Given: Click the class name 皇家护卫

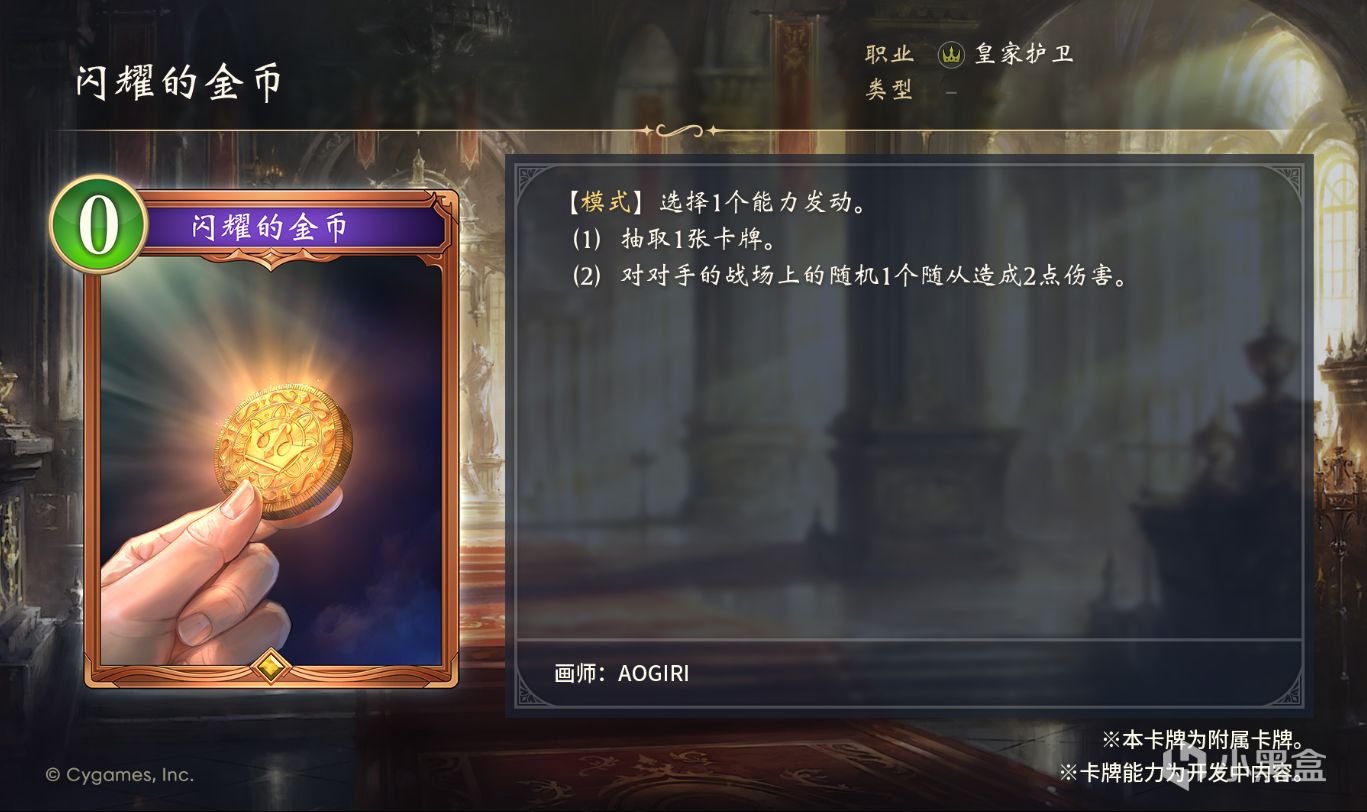Looking at the screenshot, I should [1024, 54].
